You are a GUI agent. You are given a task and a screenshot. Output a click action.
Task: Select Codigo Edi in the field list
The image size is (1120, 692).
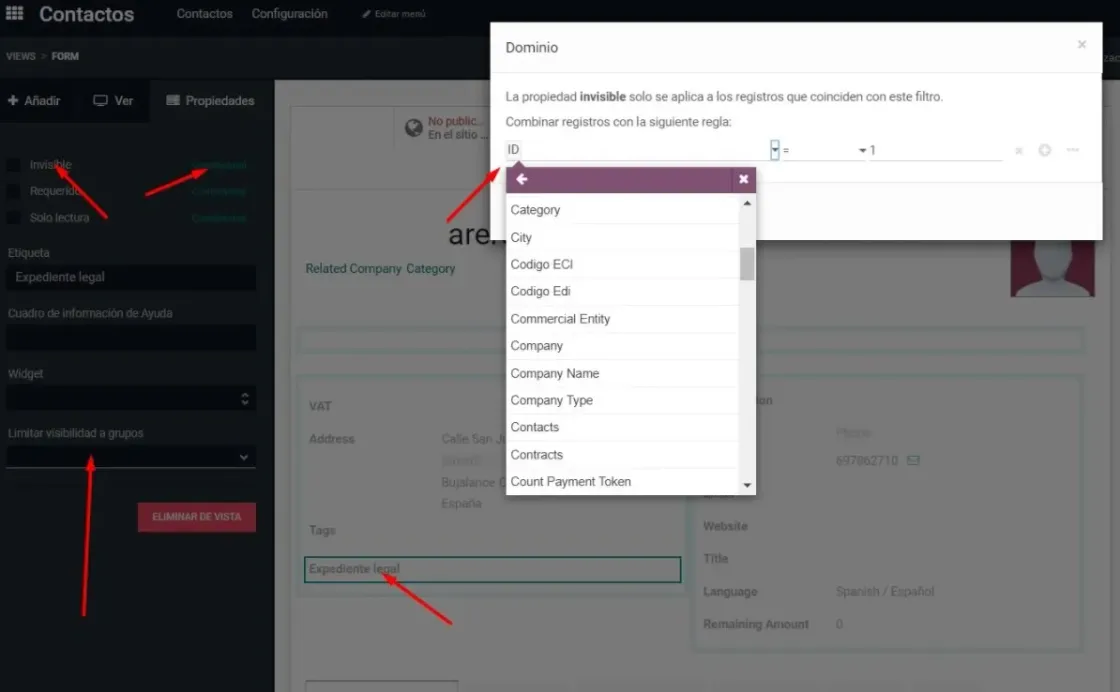point(622,291)
